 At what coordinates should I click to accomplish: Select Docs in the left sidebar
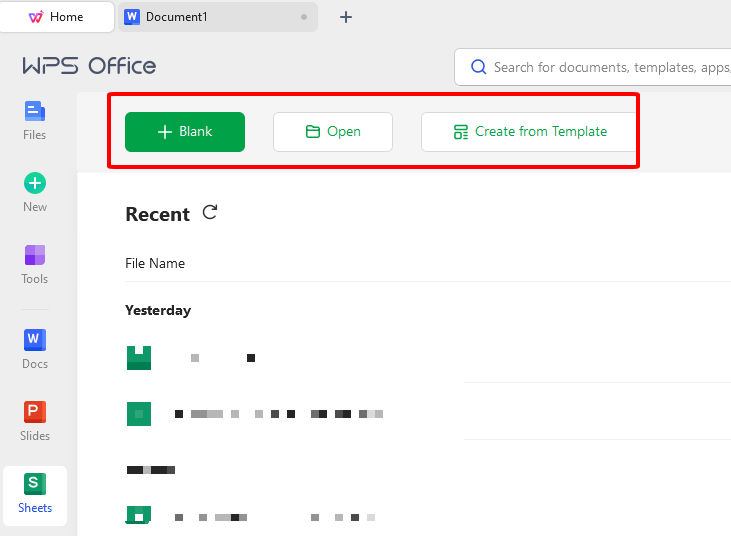click(x=34, y=349)
